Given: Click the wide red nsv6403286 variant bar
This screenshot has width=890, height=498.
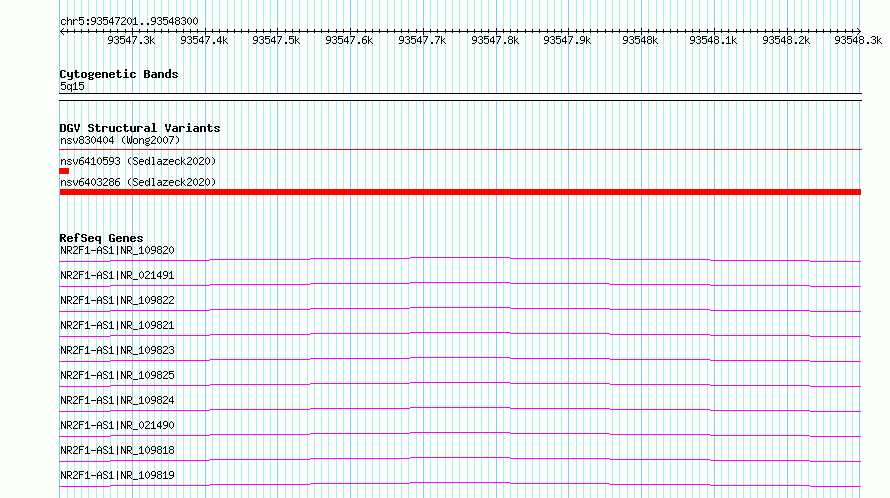Looking at the screenshot, I should (x=460, y=192).
